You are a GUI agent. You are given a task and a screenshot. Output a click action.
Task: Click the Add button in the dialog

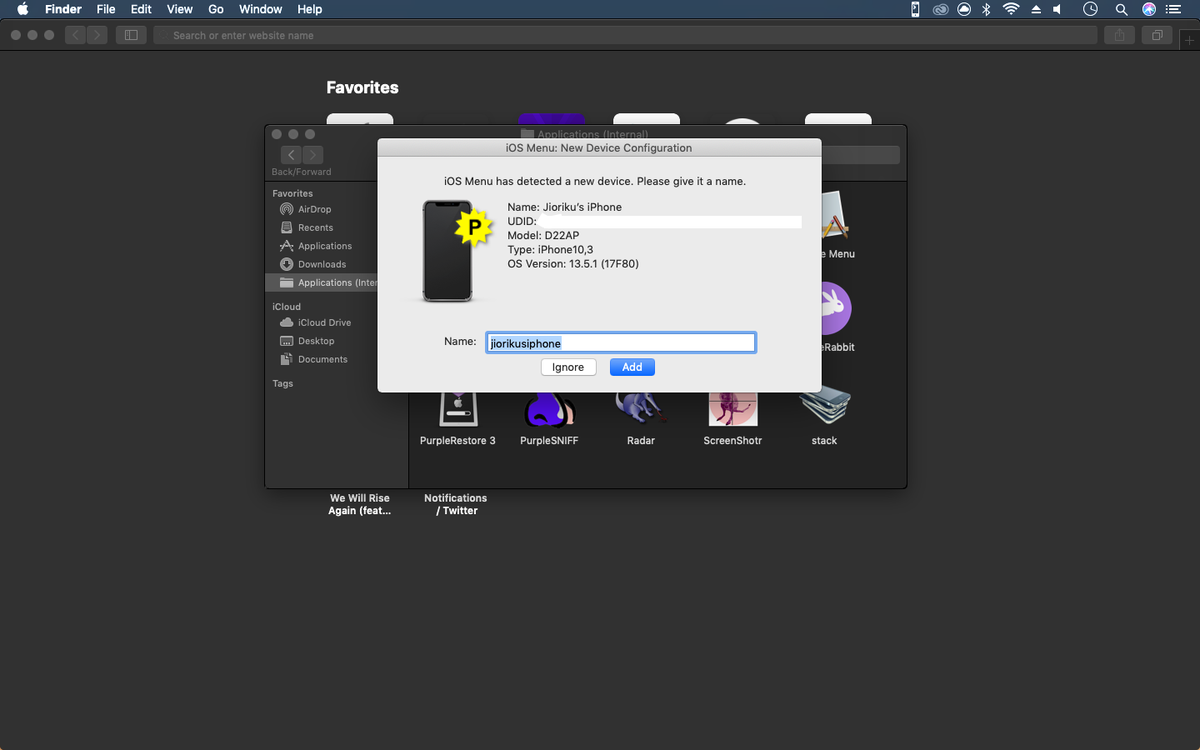pyautogui.click(x=632, y=367)
